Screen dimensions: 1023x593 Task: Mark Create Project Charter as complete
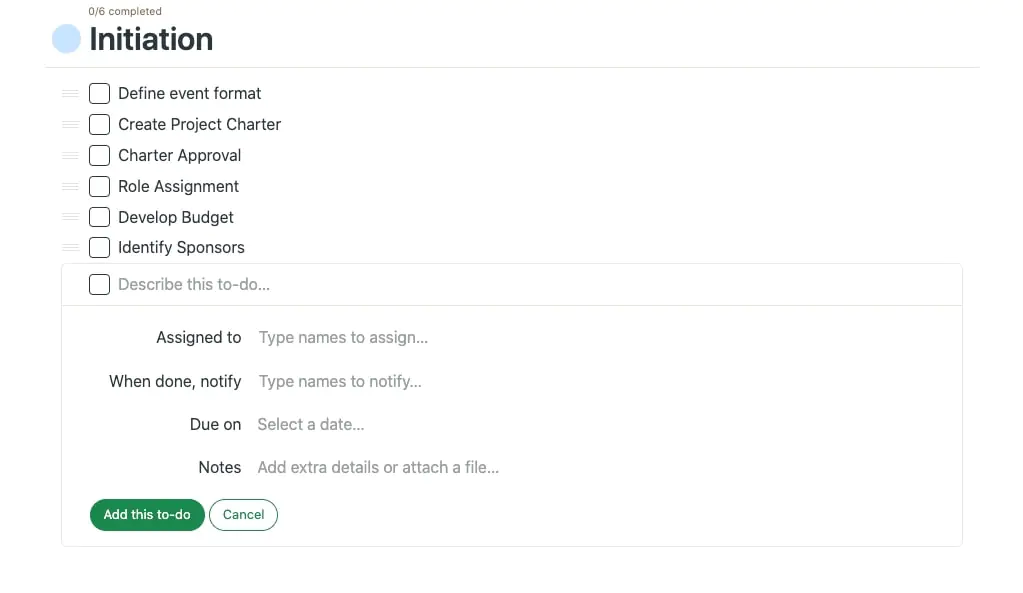point(99,124)
